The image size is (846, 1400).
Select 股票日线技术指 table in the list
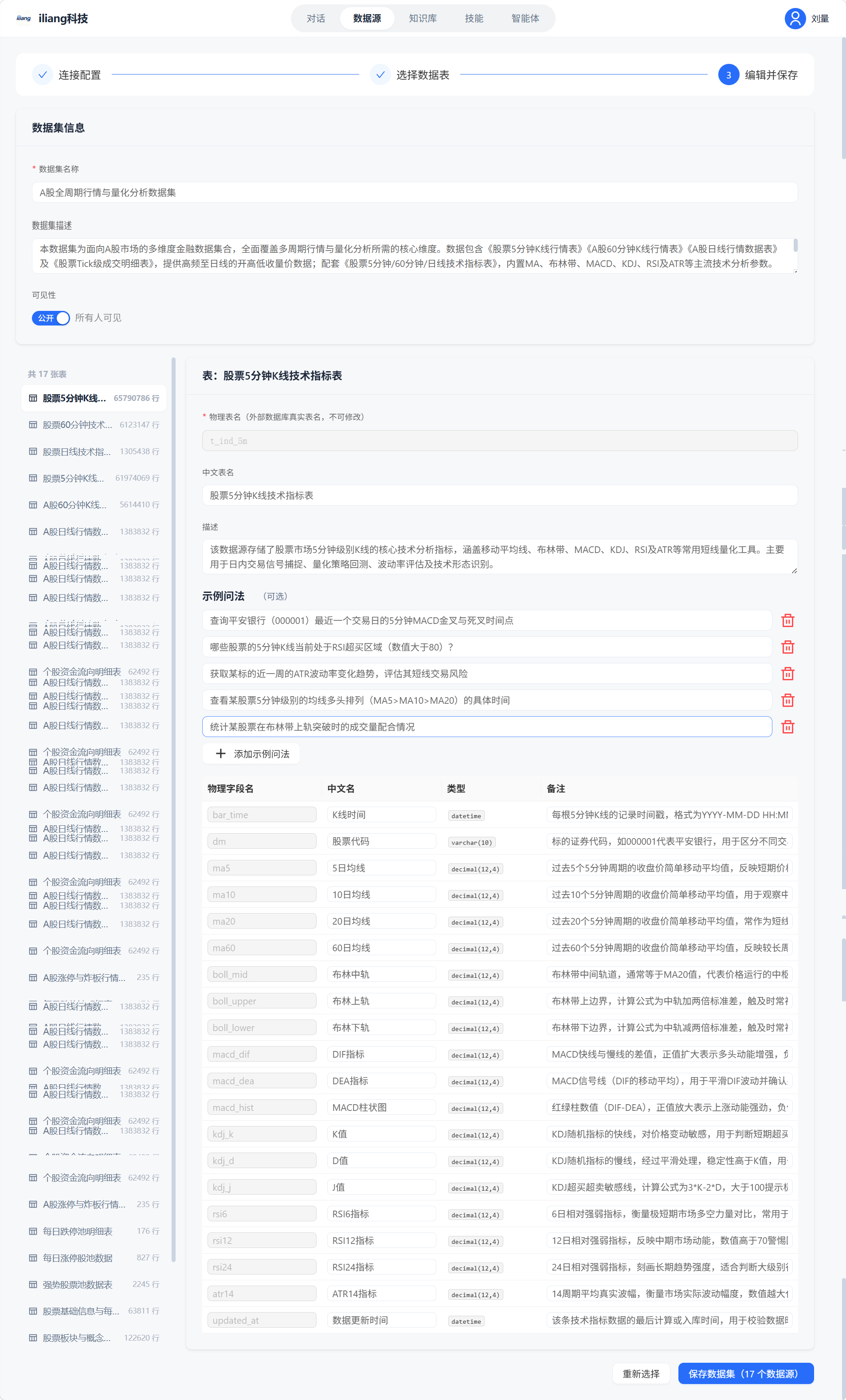(94, 452)
